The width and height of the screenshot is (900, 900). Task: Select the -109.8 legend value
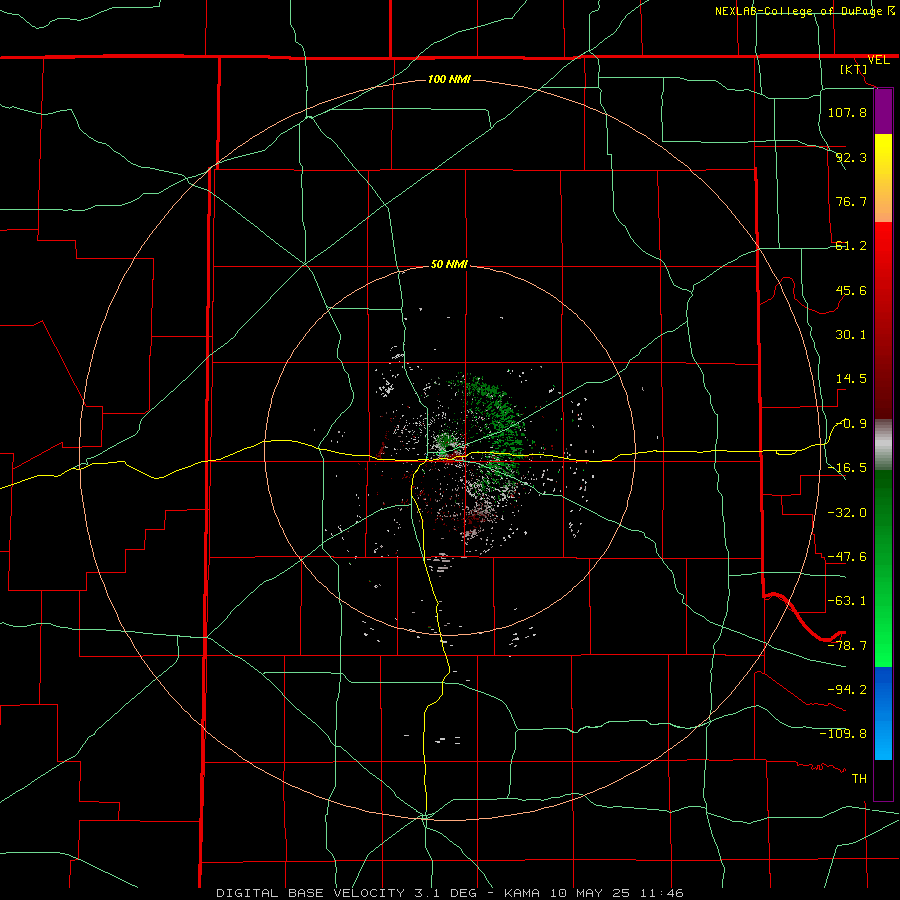coord(843,734)
